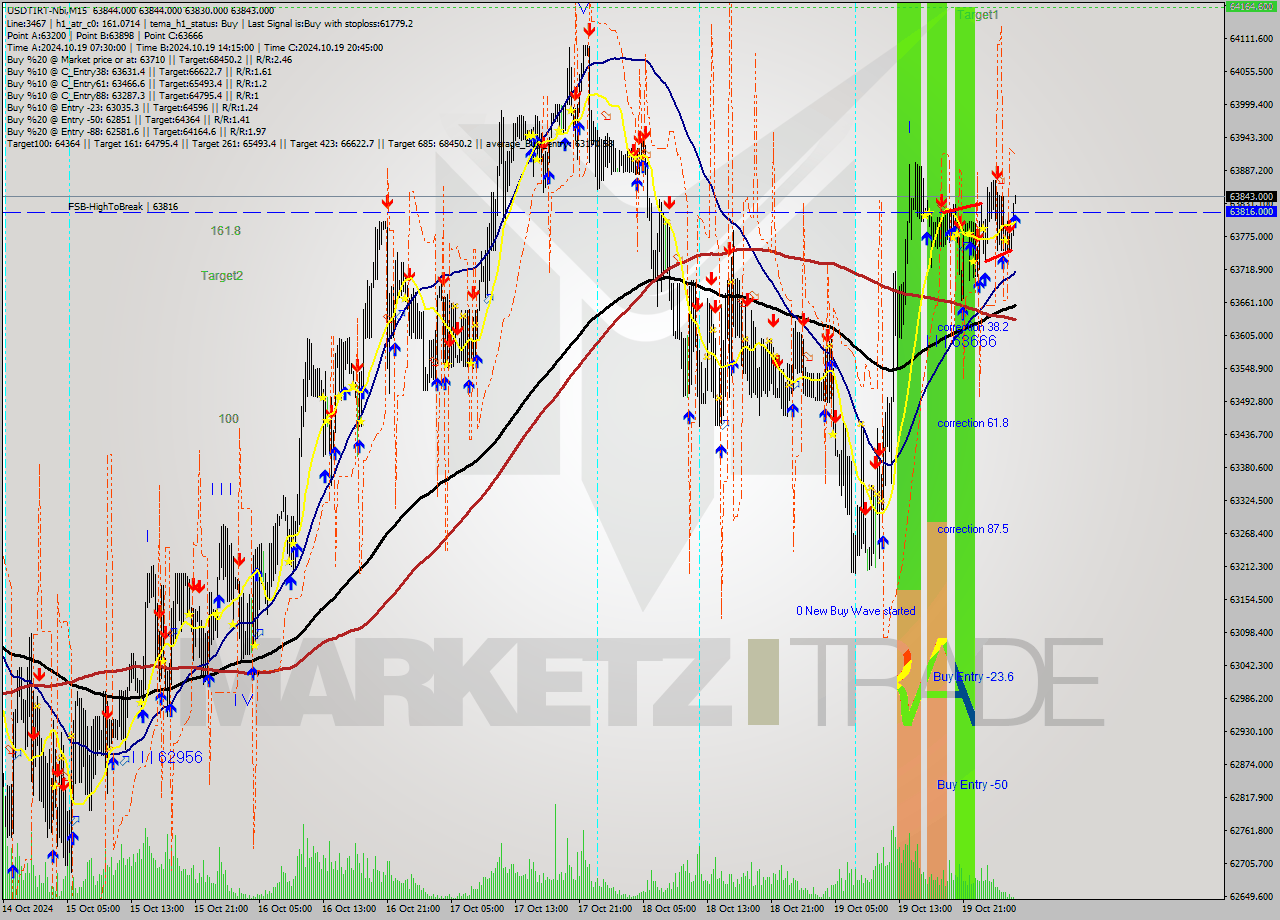Click 63042.300 on the price axis
This screenshot has width=1280, height=920.
click(1250, 665)
